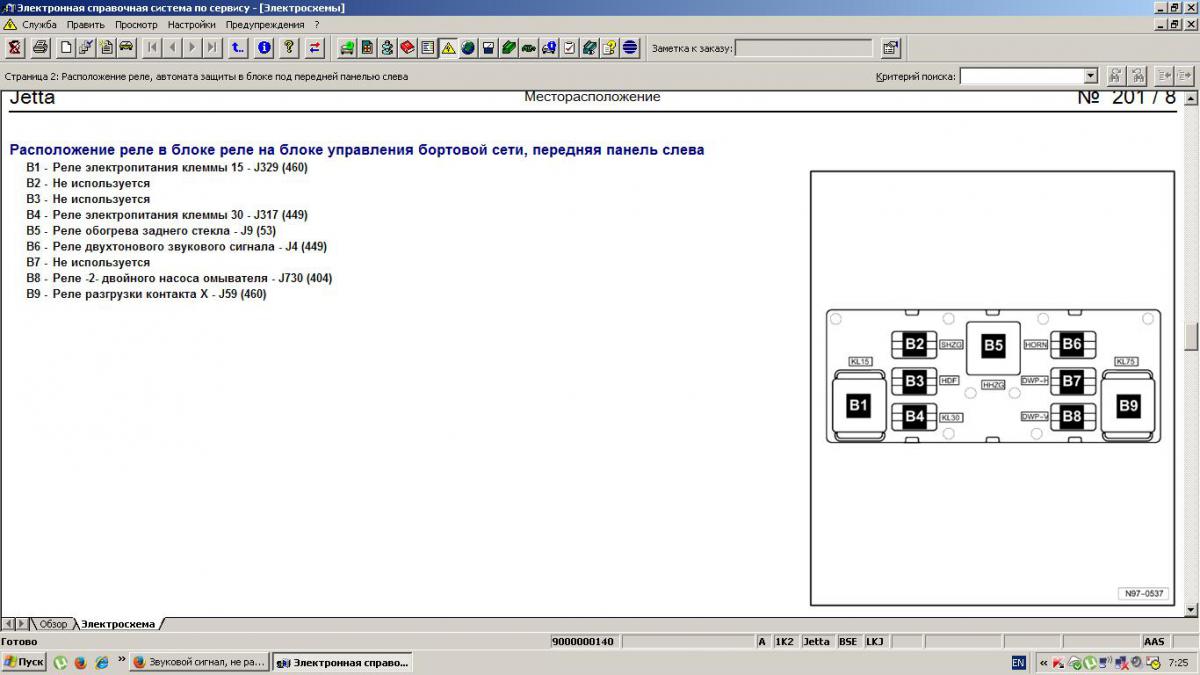Click the green book toolbar icon
The width and height of the screenshot is (1200, 675).
pos(508,47)
